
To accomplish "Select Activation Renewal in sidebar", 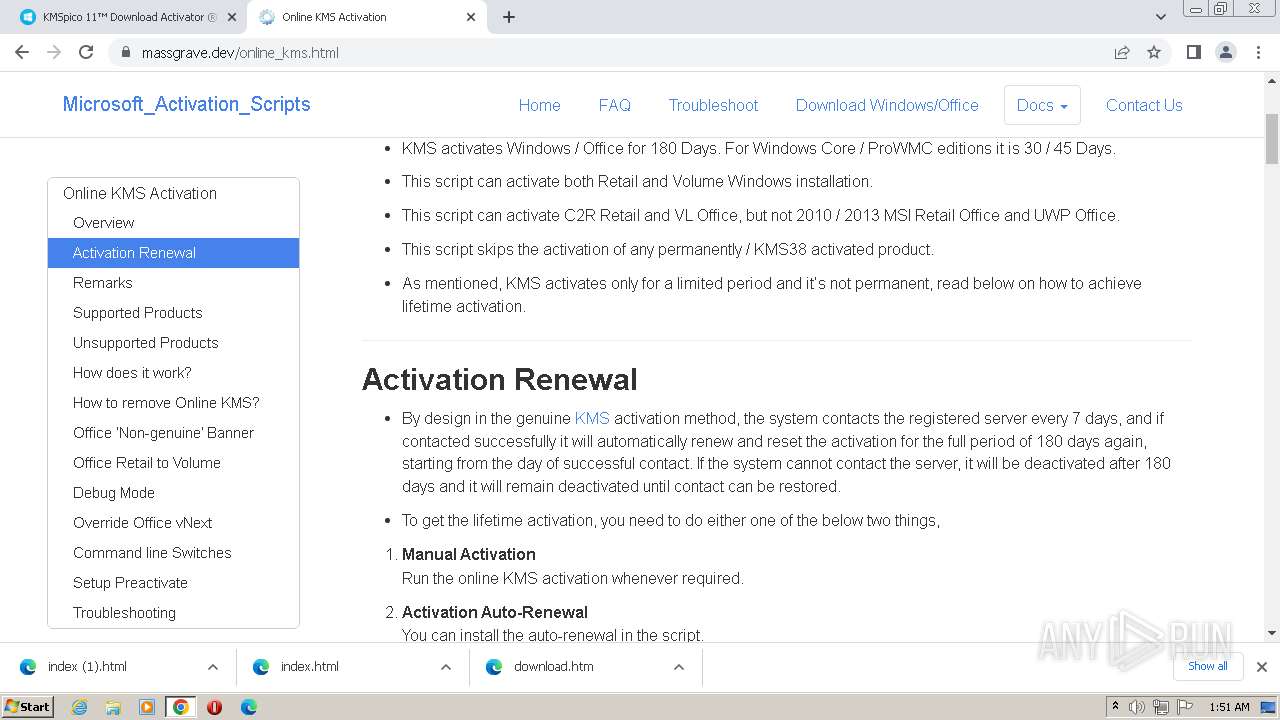I will click(173, 253).
